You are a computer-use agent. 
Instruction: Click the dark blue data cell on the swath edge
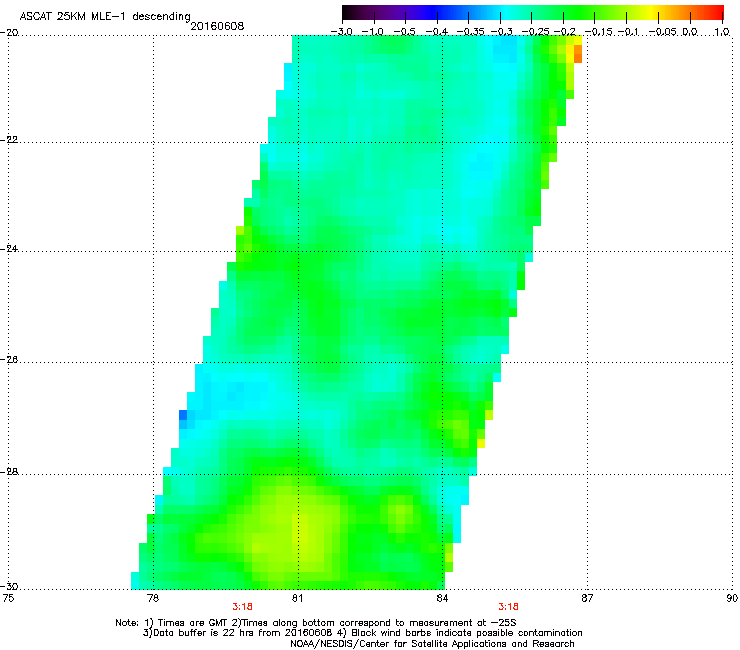point(183,415)
